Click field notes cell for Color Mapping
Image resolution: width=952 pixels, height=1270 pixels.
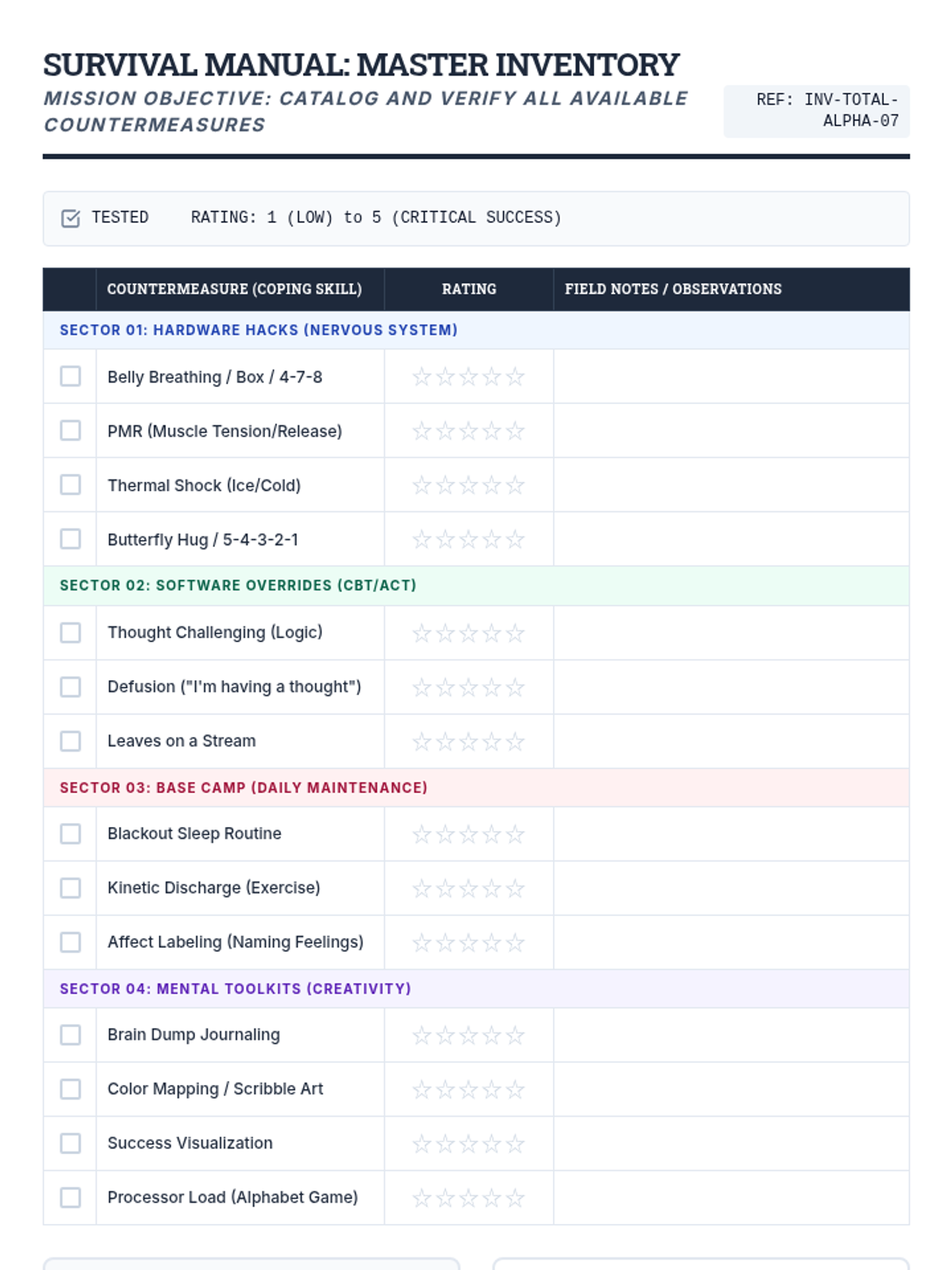731,1089
